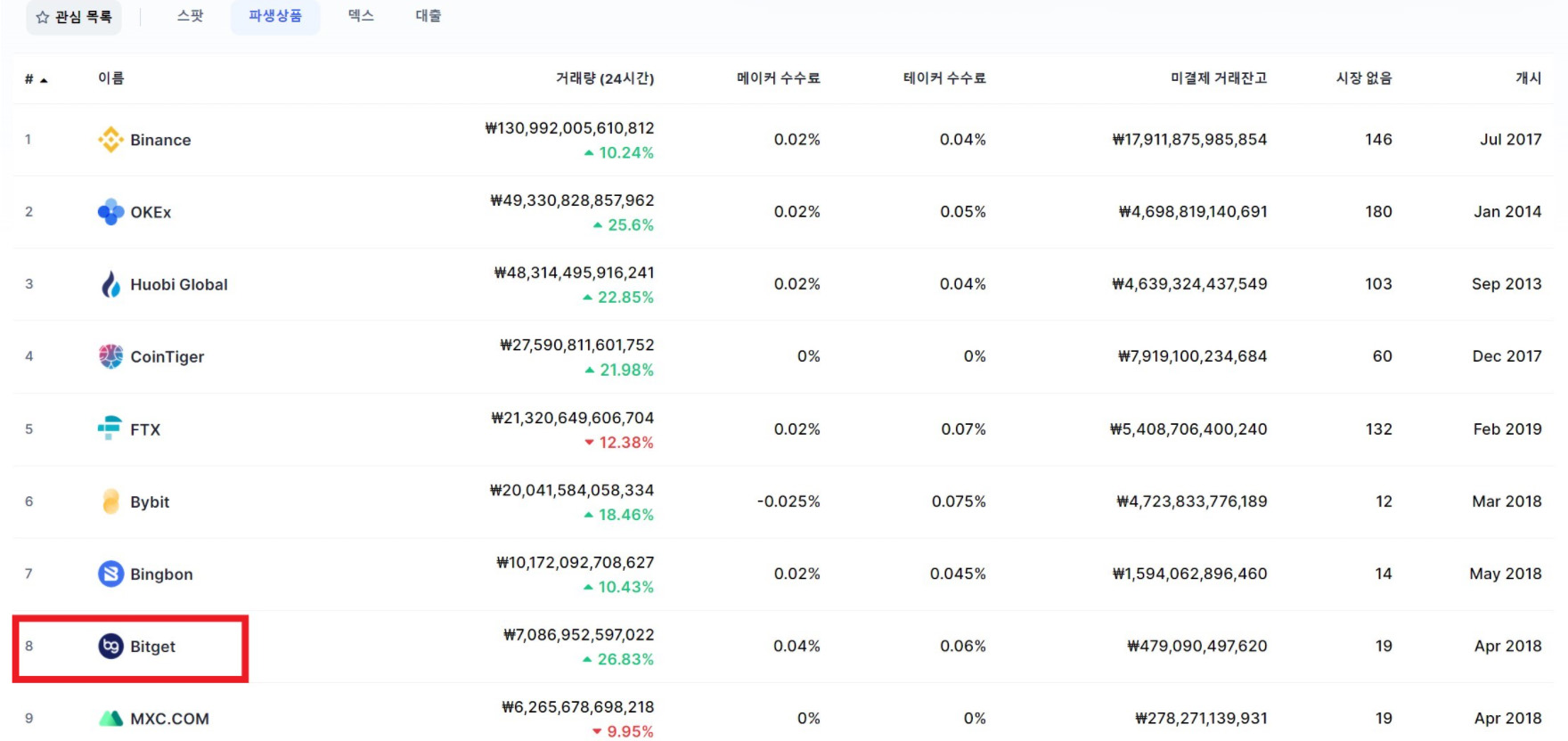This screenshot has height=741, width=1568.
Task: Click the Bingbon logo icon
Action: [110, 574]
